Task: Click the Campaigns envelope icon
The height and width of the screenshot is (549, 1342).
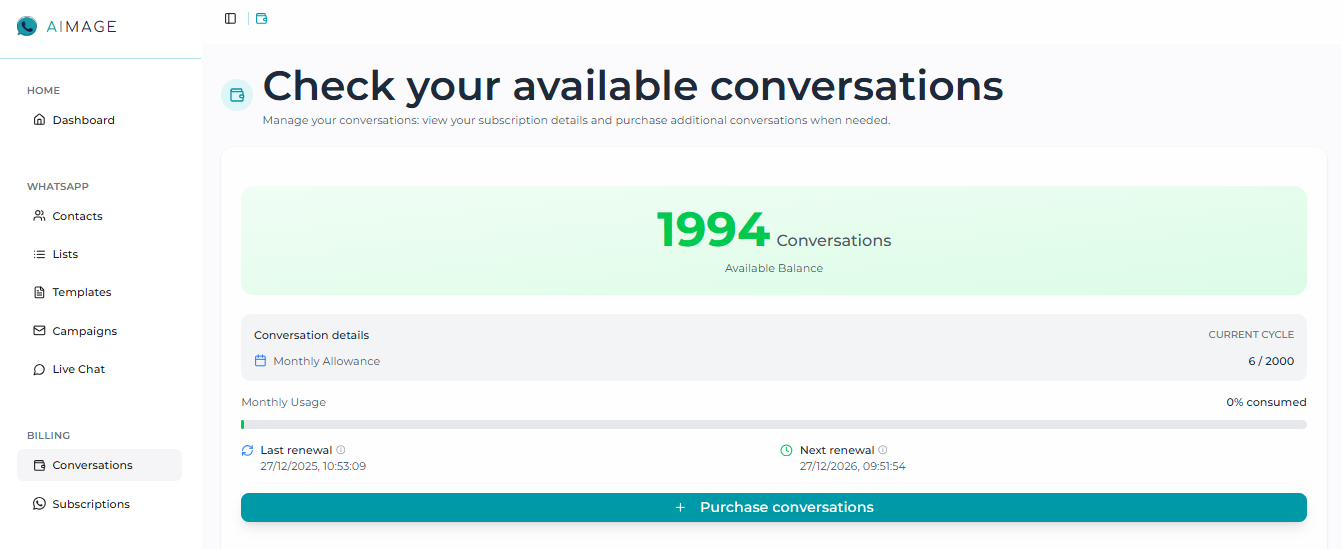Action: coord(40,331)
